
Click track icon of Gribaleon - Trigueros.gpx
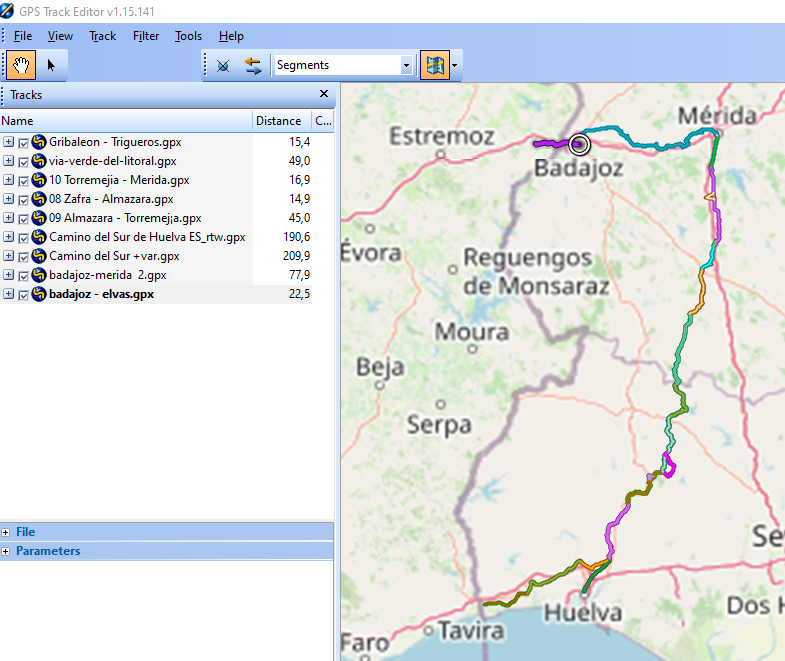39,142
